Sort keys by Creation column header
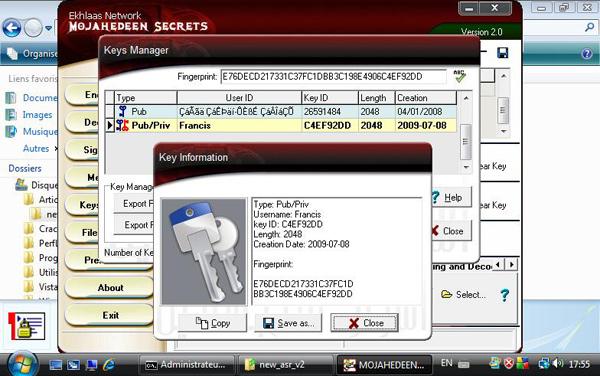This screenshot has width=600, height=376. (426, 98)
